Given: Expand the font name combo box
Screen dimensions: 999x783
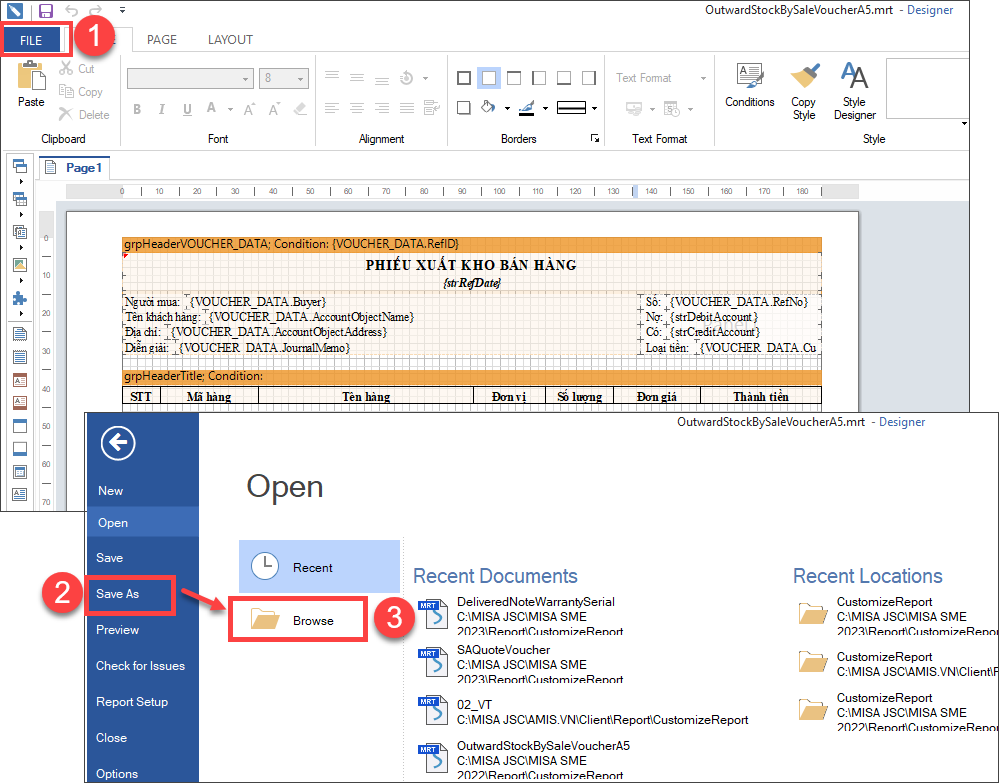Looking at the screenshot, I should tap(246, 78).
